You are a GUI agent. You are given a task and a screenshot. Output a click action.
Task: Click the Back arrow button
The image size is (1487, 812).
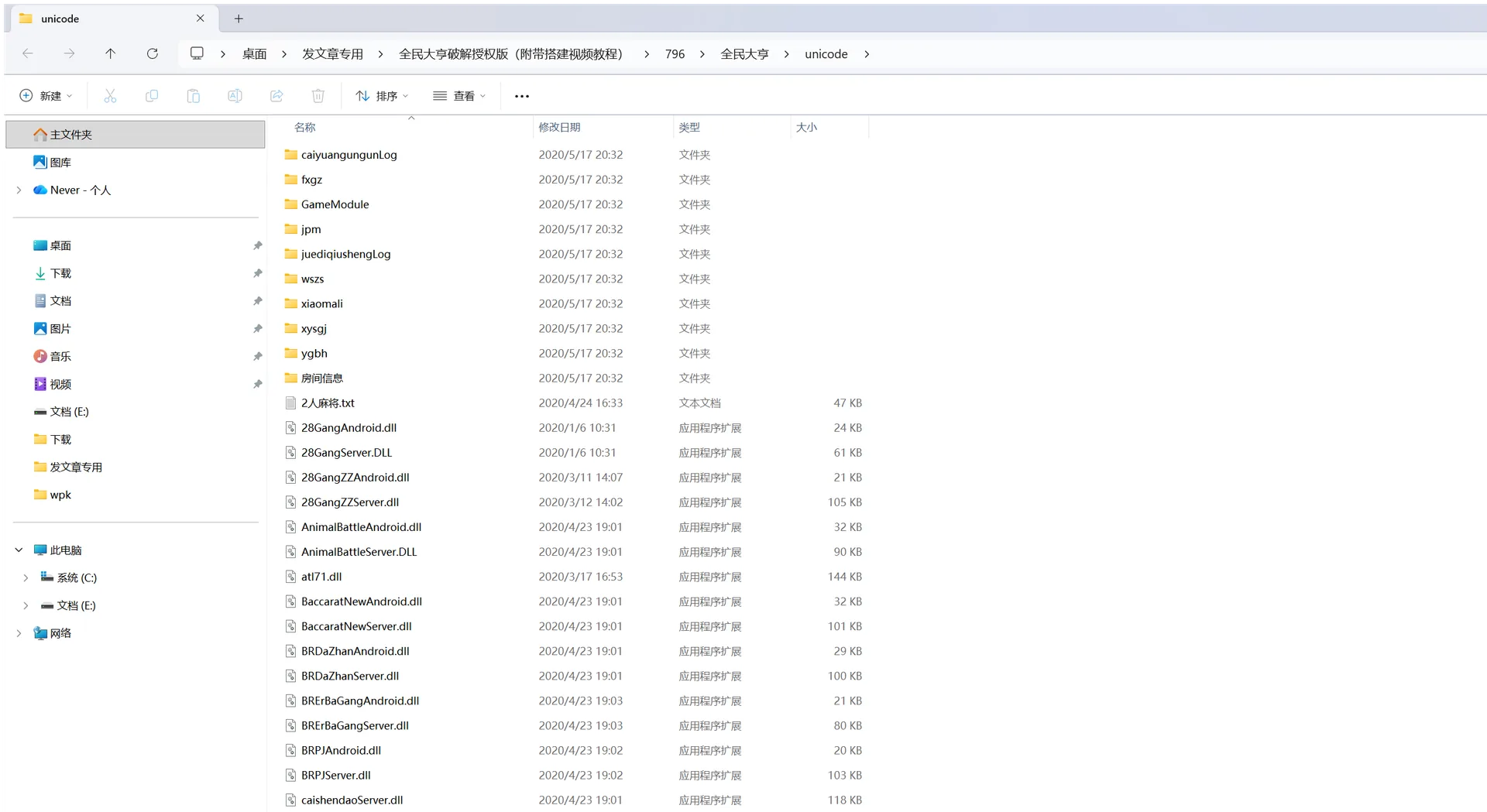[28, 53]
